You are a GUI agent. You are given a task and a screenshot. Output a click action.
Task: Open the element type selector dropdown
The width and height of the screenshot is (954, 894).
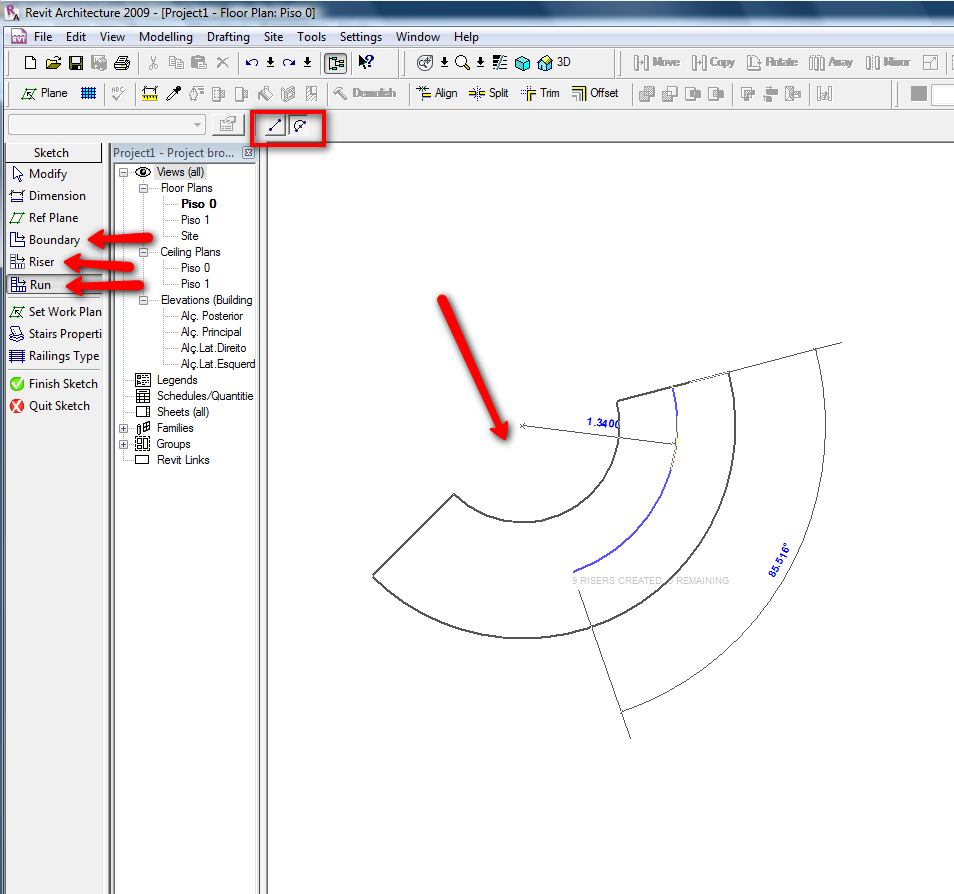pos(197,125)
